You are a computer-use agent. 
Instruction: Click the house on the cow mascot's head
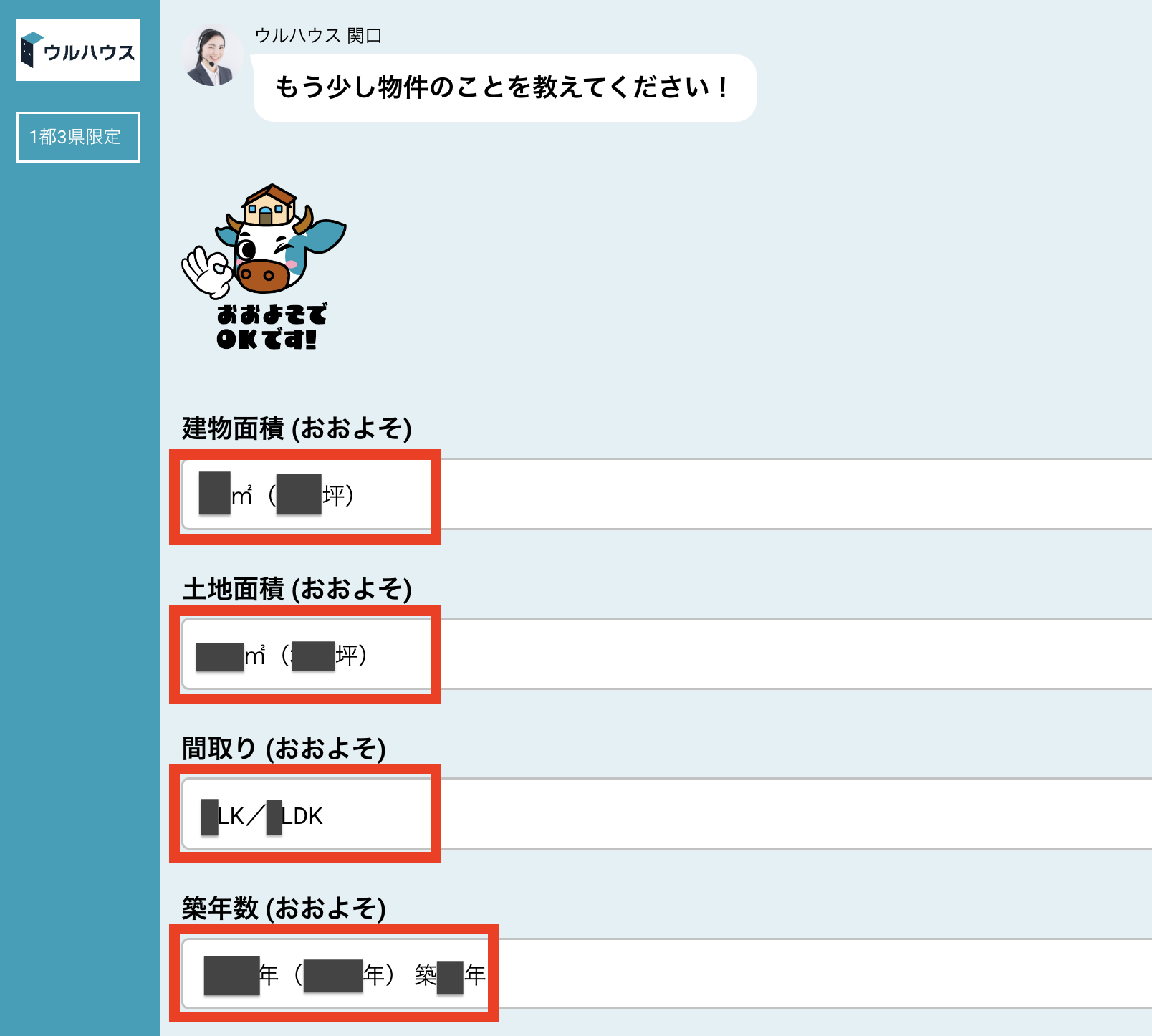point(269,205)
